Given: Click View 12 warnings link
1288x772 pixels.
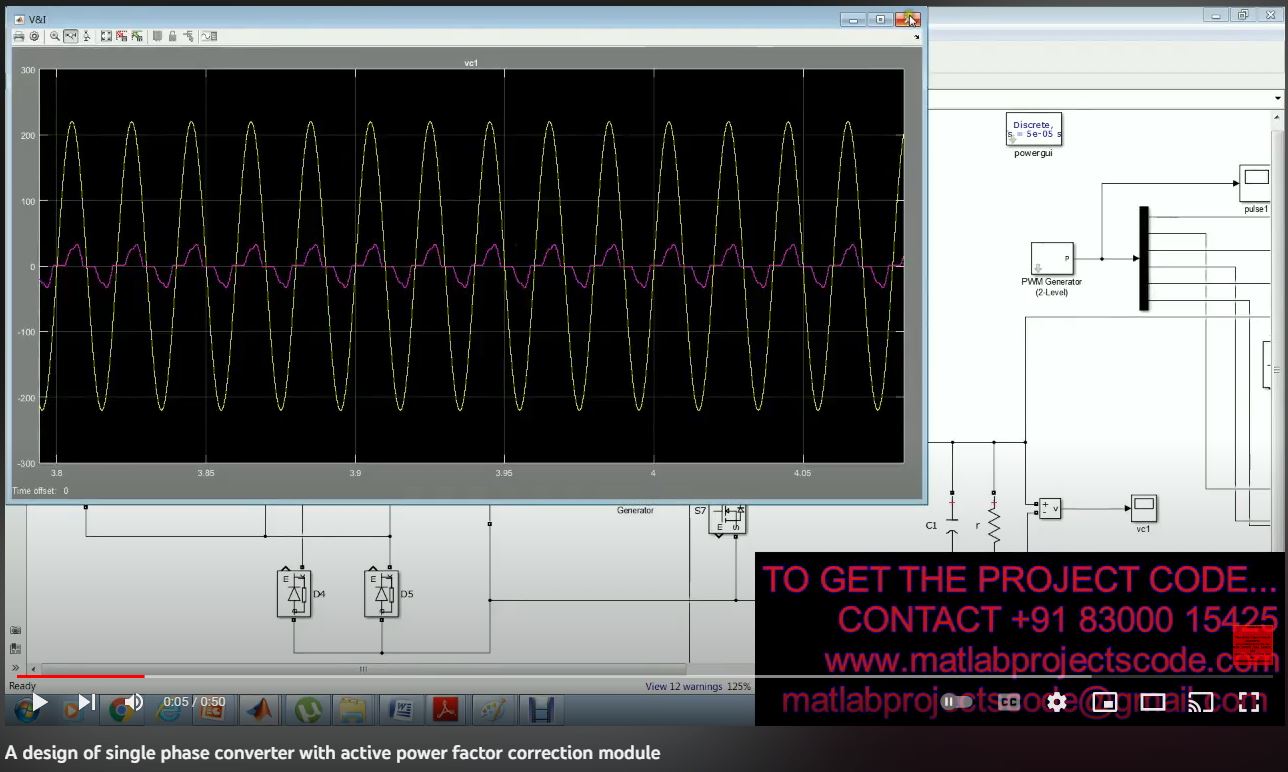Looking at the screenshot, I should point(683,686).
